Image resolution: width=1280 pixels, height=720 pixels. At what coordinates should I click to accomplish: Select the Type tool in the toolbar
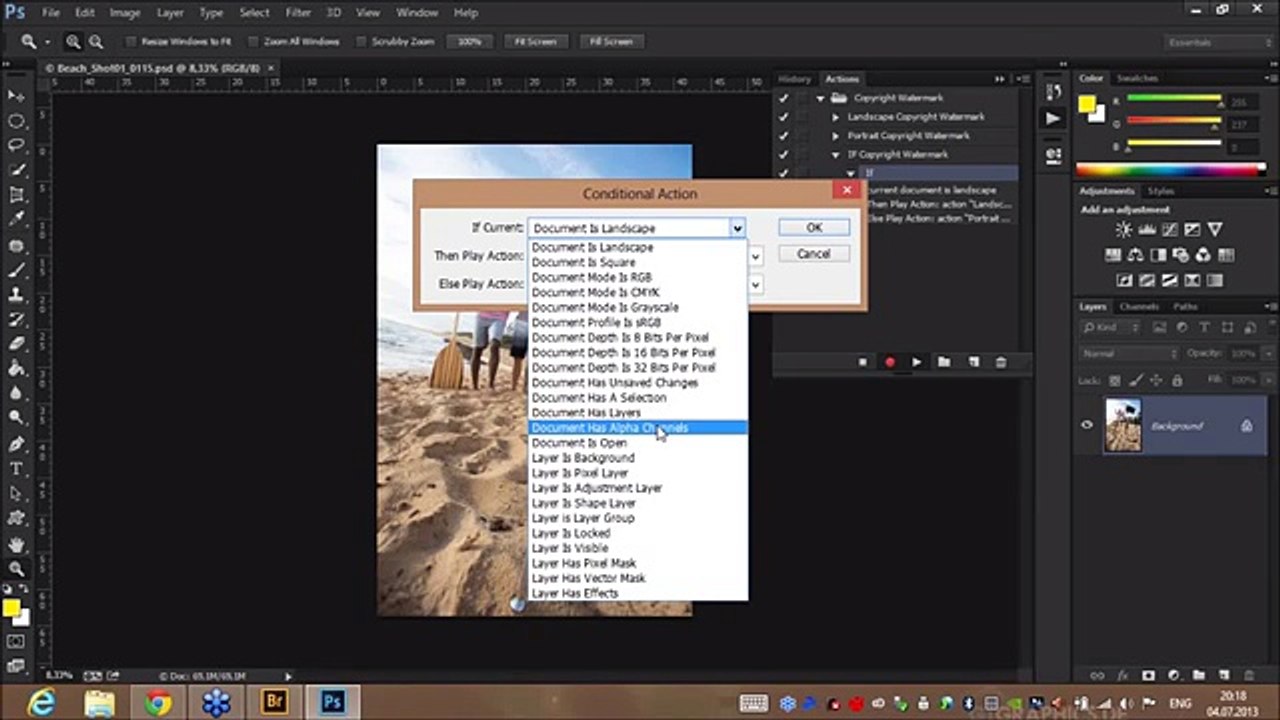point(16,469)
